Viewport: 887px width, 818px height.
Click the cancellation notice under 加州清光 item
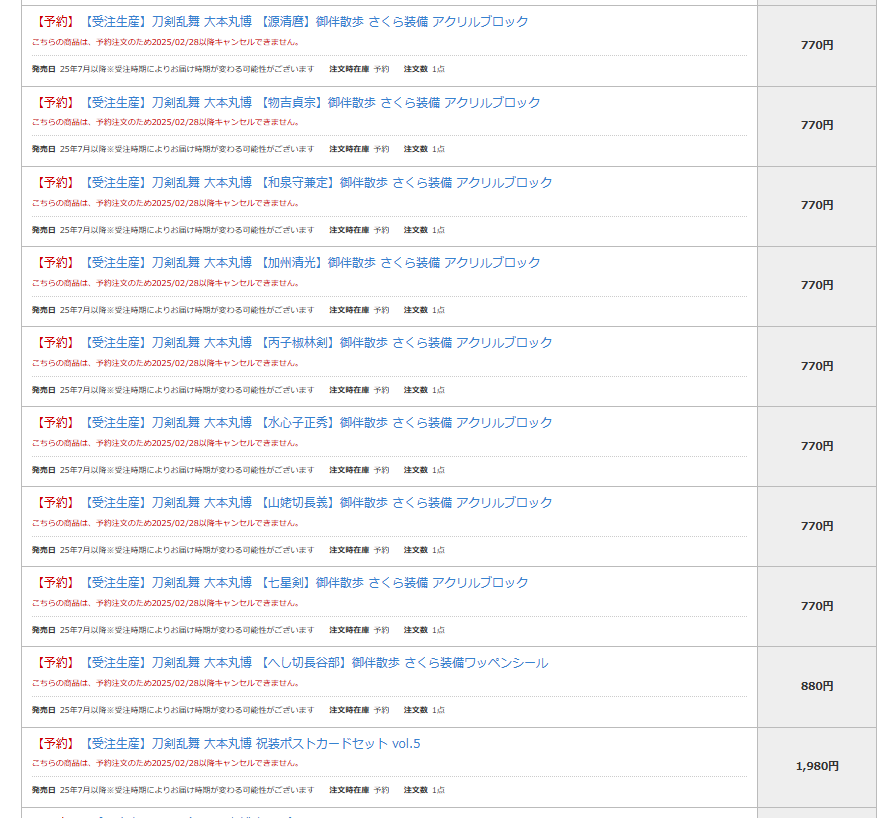[166, 283]
